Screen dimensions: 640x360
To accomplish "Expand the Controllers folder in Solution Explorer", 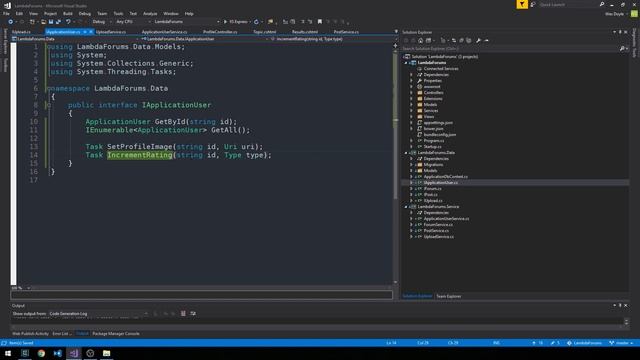I will [x=411, y=93].
